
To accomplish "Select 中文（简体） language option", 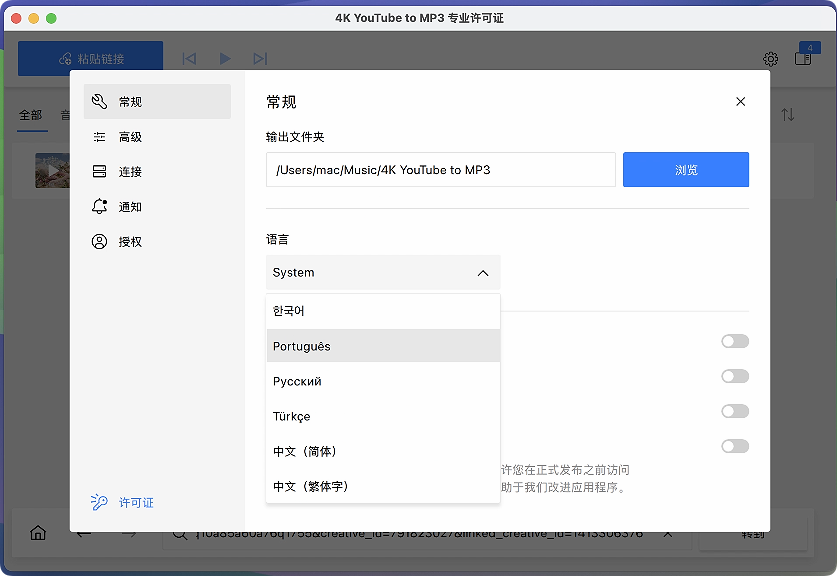I will (383, 451).
